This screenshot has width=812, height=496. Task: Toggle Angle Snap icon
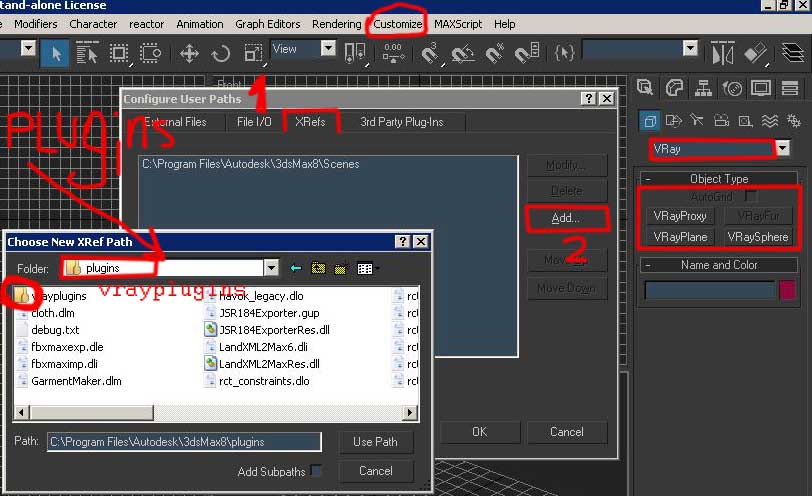pyautogui.click(x=462, y=53)
